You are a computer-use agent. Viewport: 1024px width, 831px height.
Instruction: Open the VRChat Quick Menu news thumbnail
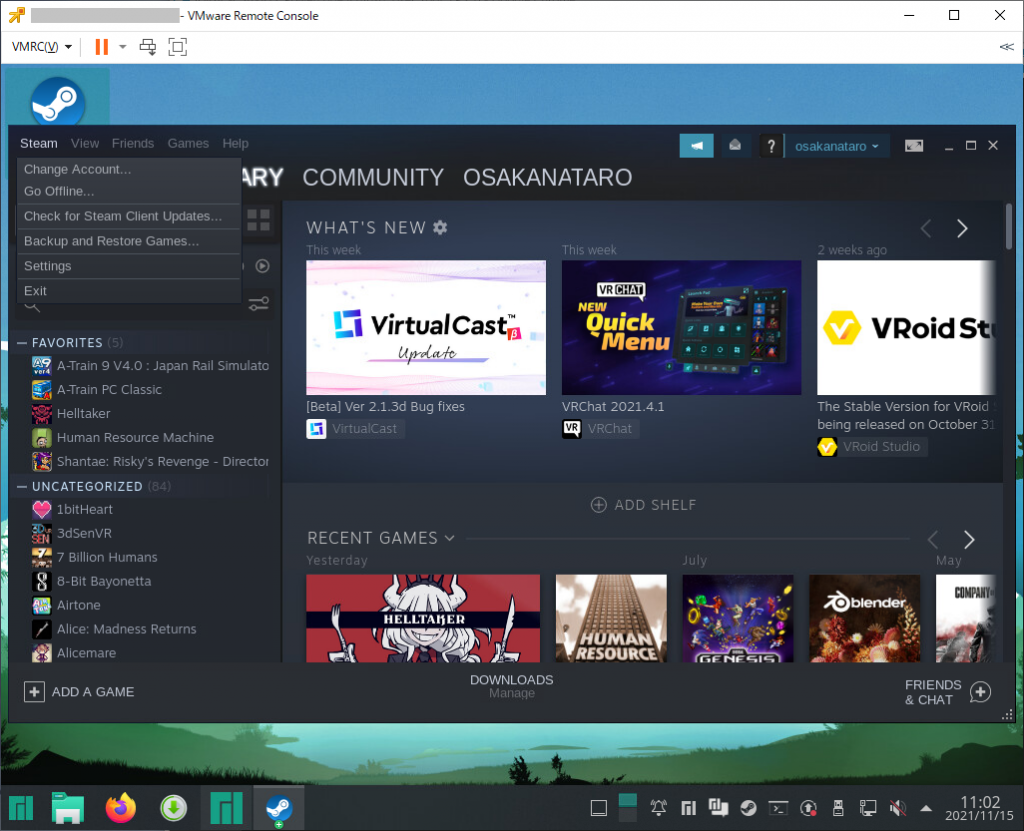coord(681,327)
